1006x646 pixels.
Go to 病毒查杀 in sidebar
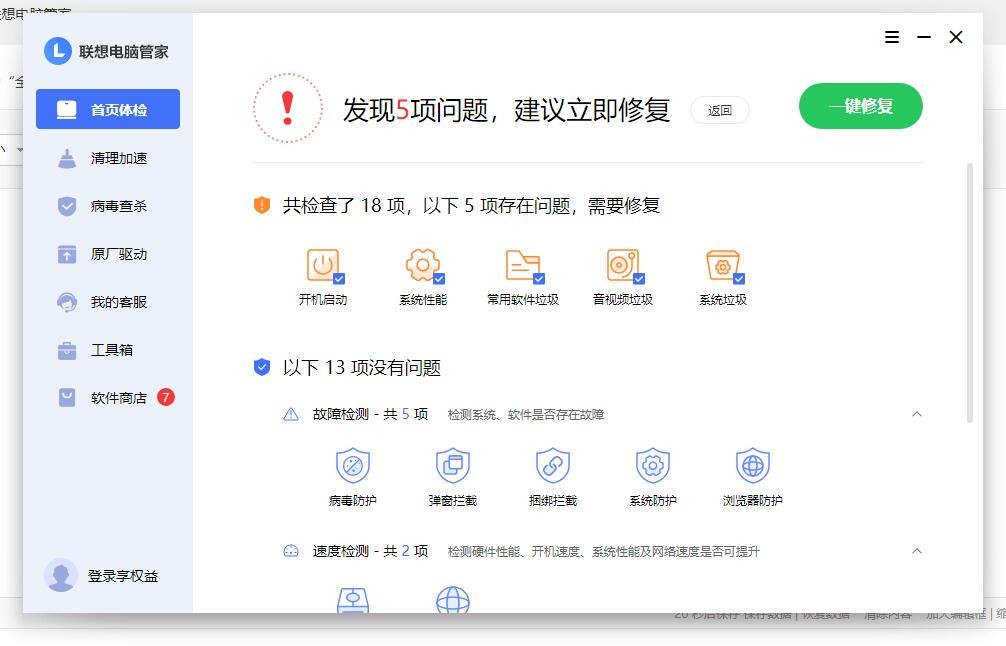108,206
